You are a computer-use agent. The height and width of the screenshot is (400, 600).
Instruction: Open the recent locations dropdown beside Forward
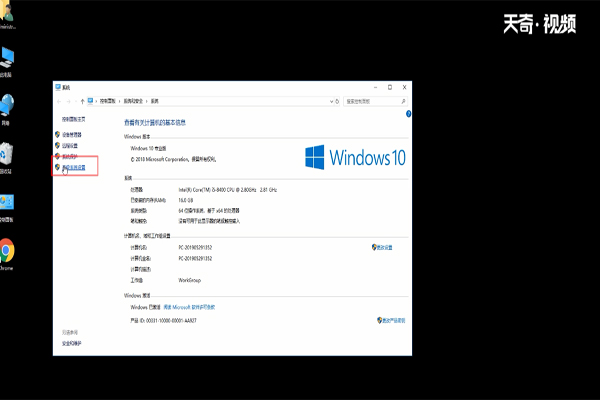pos(76,101)
